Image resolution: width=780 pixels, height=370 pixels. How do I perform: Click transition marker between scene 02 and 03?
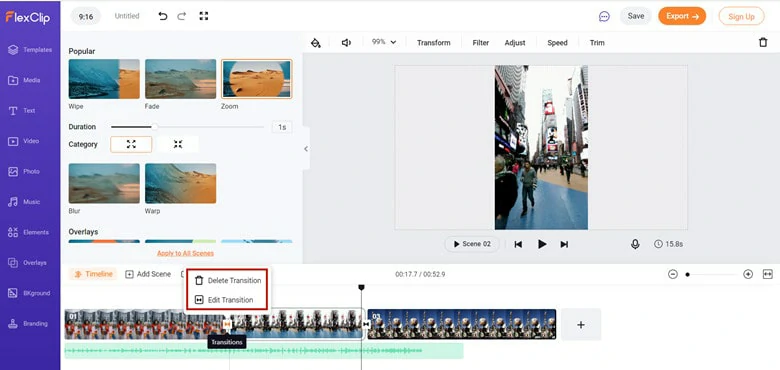coord(367,324)
